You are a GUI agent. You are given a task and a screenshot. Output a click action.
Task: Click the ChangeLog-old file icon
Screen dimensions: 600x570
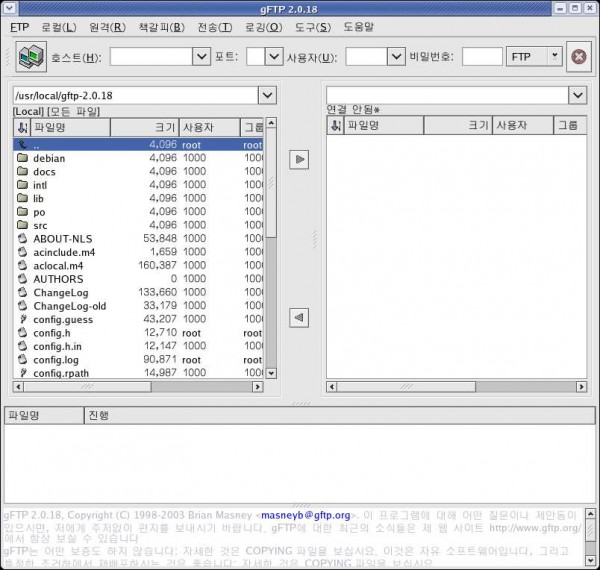click(23, 305)
